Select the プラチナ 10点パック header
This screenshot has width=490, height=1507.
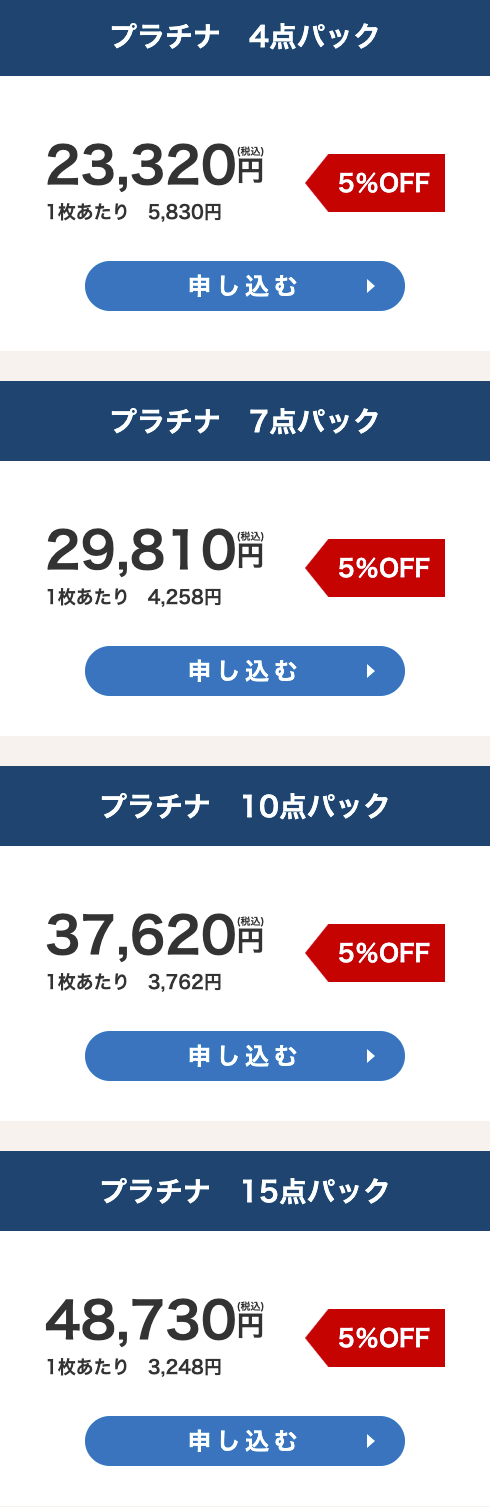click(245, 806)
